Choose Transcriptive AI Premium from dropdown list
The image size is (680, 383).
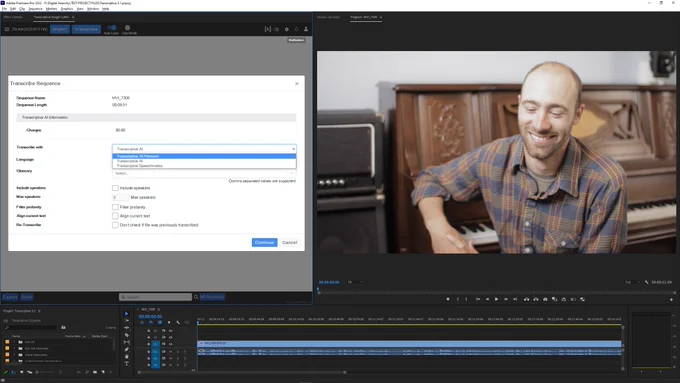pos(204,156)
